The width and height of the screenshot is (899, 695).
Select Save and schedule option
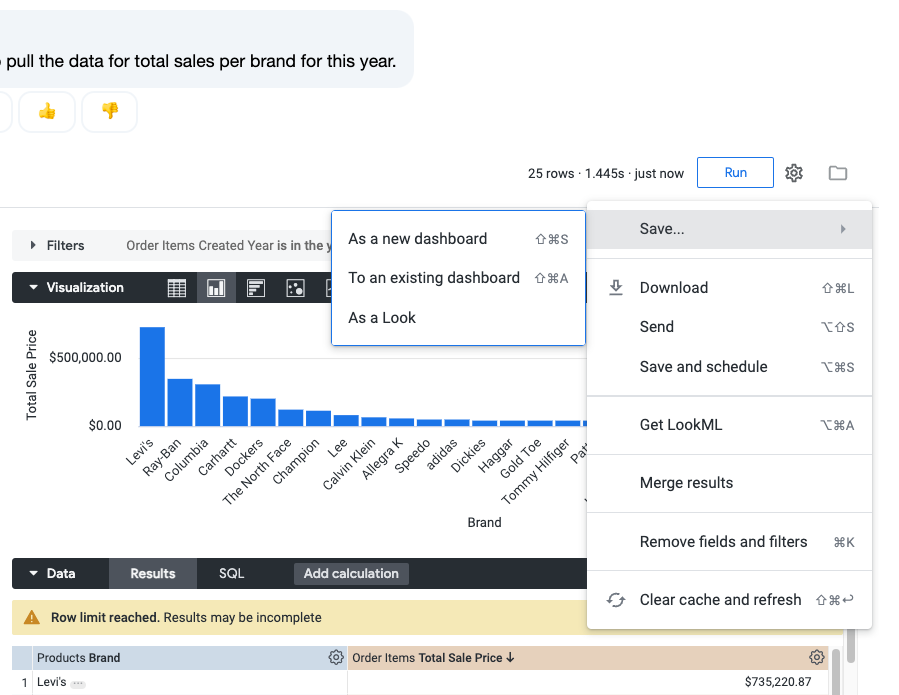pyautogui.click(x=729, y=367)
